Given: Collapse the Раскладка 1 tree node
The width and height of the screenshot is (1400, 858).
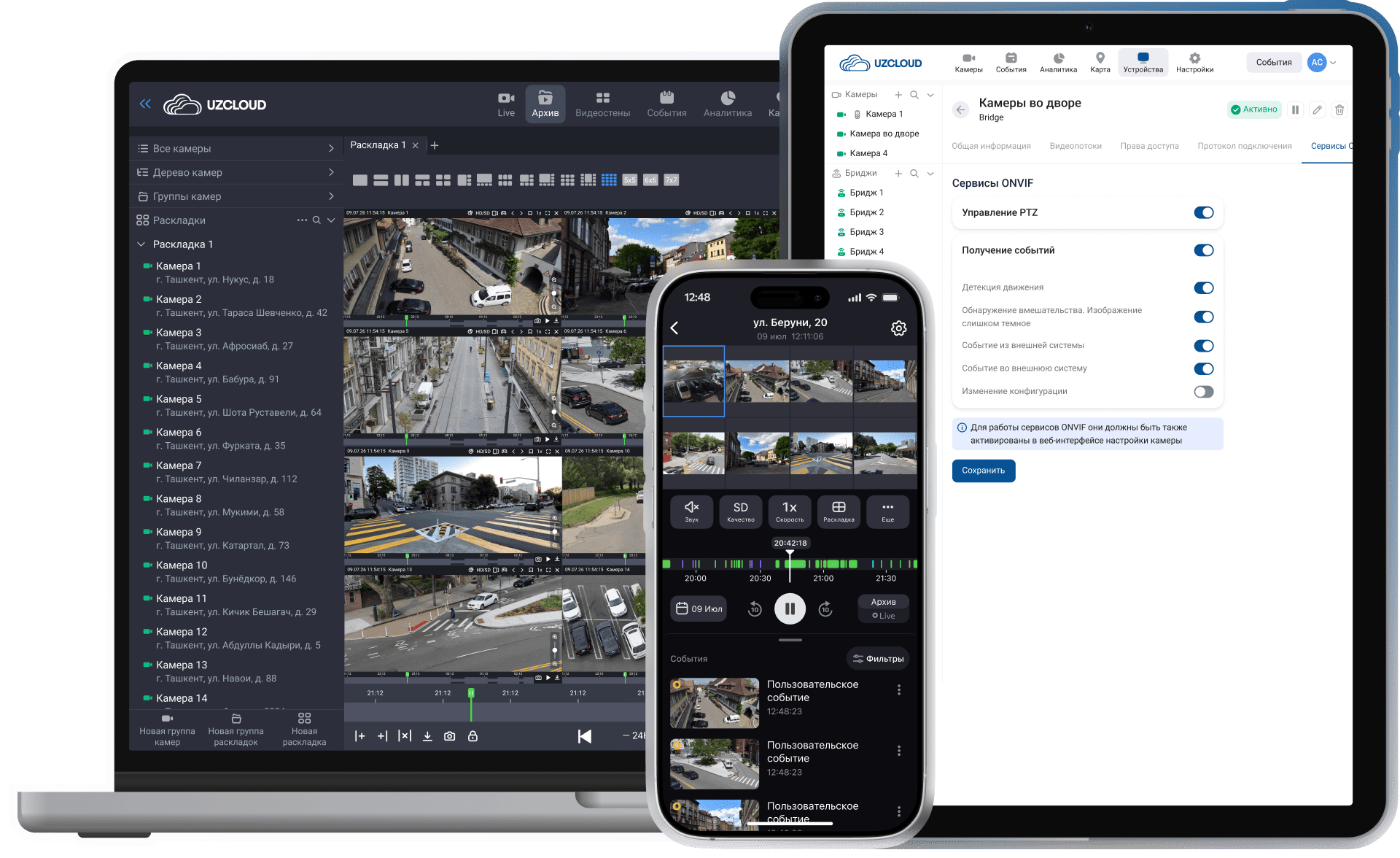Looking at the screenshot, I should 141,244.
